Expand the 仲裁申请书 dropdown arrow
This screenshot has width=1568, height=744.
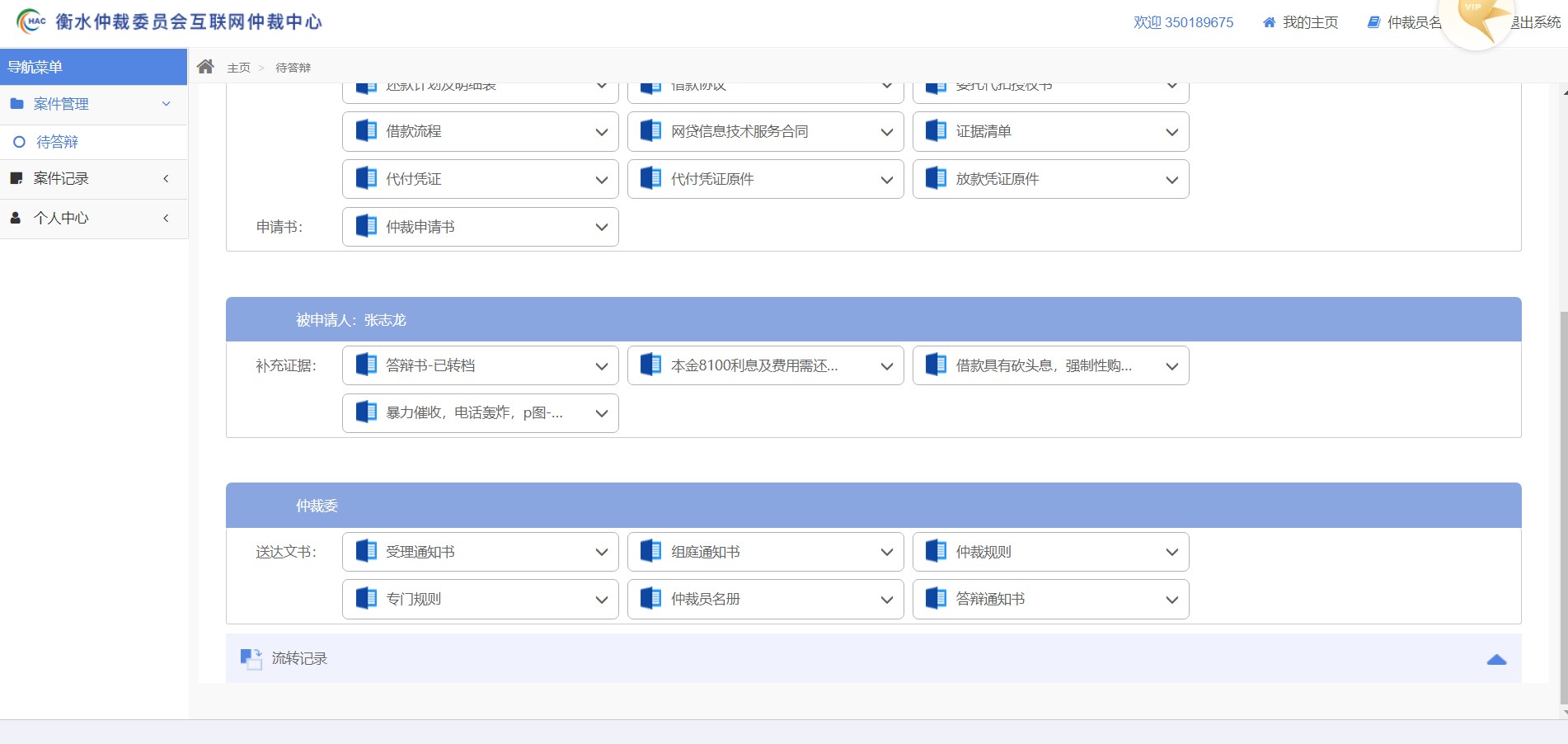(602, 228)
